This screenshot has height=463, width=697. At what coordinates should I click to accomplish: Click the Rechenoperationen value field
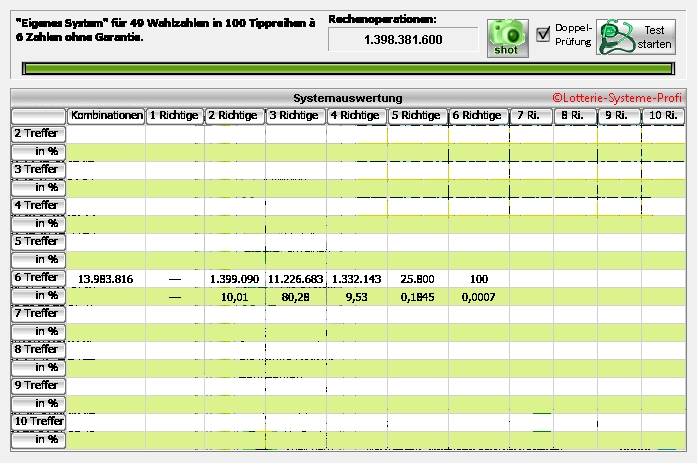click(x=403, y=39)
